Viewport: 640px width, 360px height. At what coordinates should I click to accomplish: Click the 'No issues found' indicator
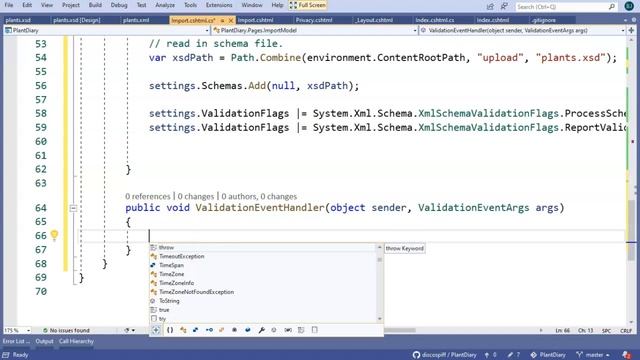click(66, 330)
